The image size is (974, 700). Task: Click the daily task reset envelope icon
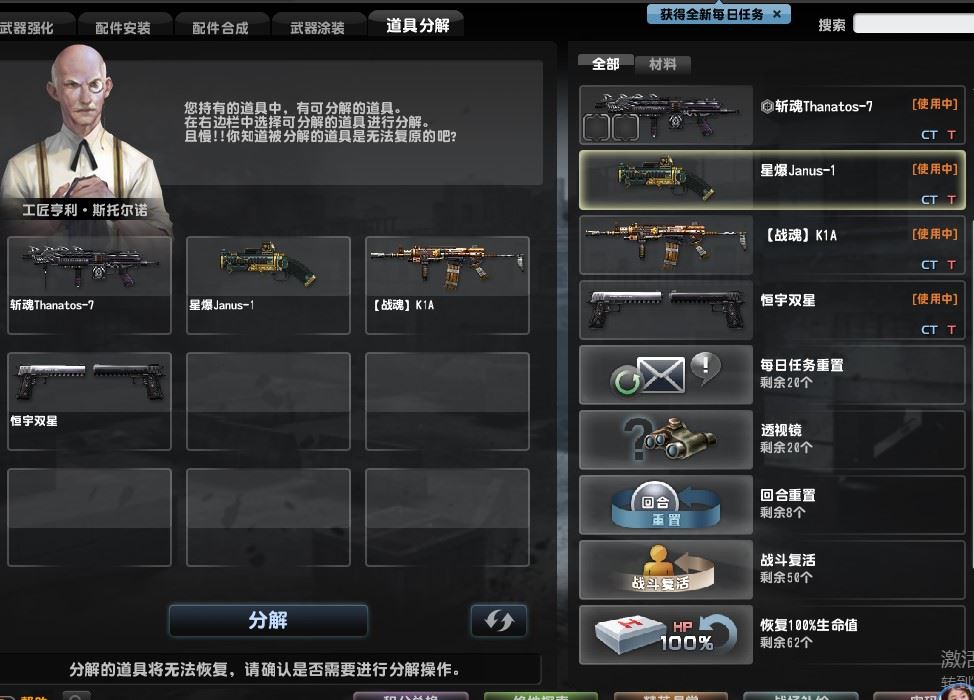coord(665,375)
